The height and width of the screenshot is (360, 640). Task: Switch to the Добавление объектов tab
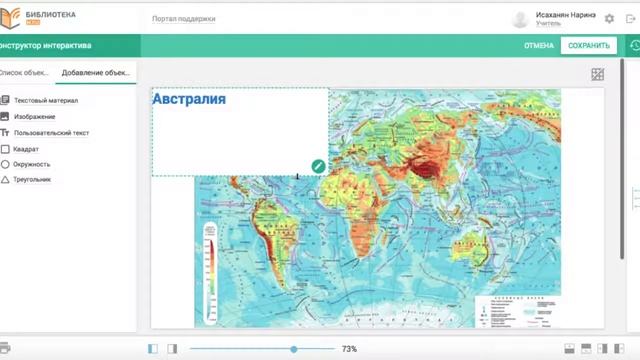96,73
